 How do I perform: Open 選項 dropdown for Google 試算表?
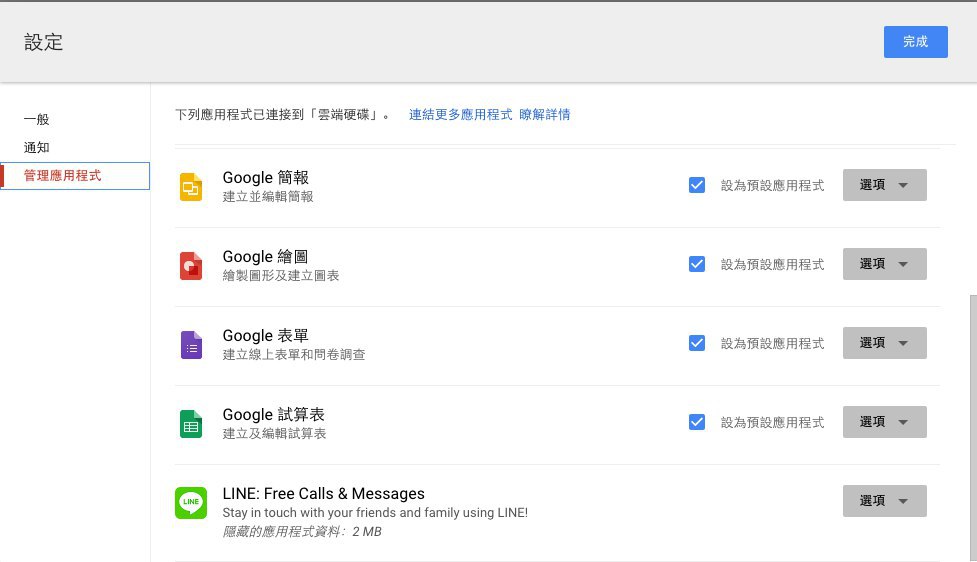click(x=884, y=422)
